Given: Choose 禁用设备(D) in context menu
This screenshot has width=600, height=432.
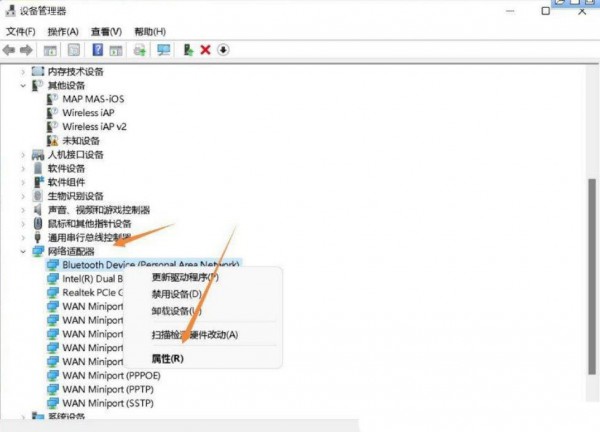Looking at the screenshot, I should (x=176, y=294).
